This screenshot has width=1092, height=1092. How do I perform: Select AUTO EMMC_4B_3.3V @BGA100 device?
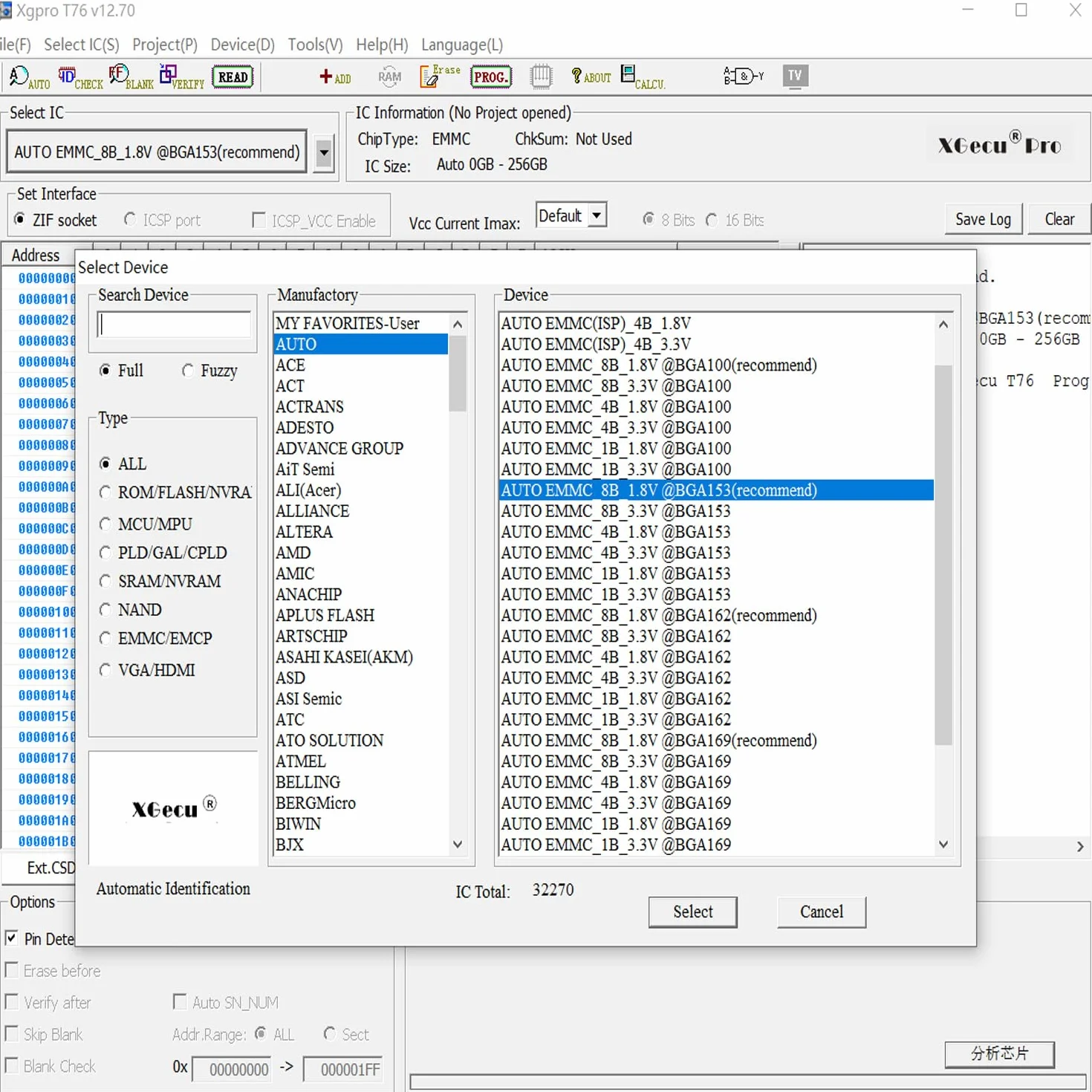pos(717,428)
